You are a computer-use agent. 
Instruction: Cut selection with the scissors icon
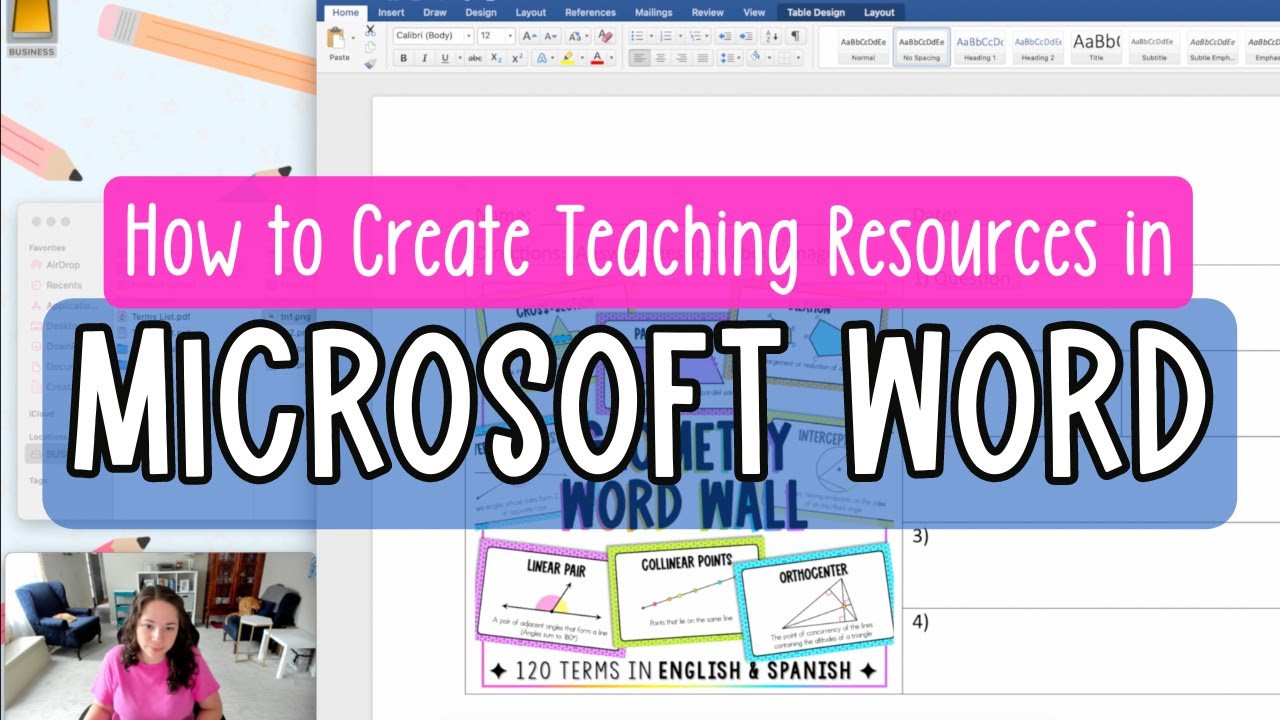pyautogui.click(x=370, y=31)
